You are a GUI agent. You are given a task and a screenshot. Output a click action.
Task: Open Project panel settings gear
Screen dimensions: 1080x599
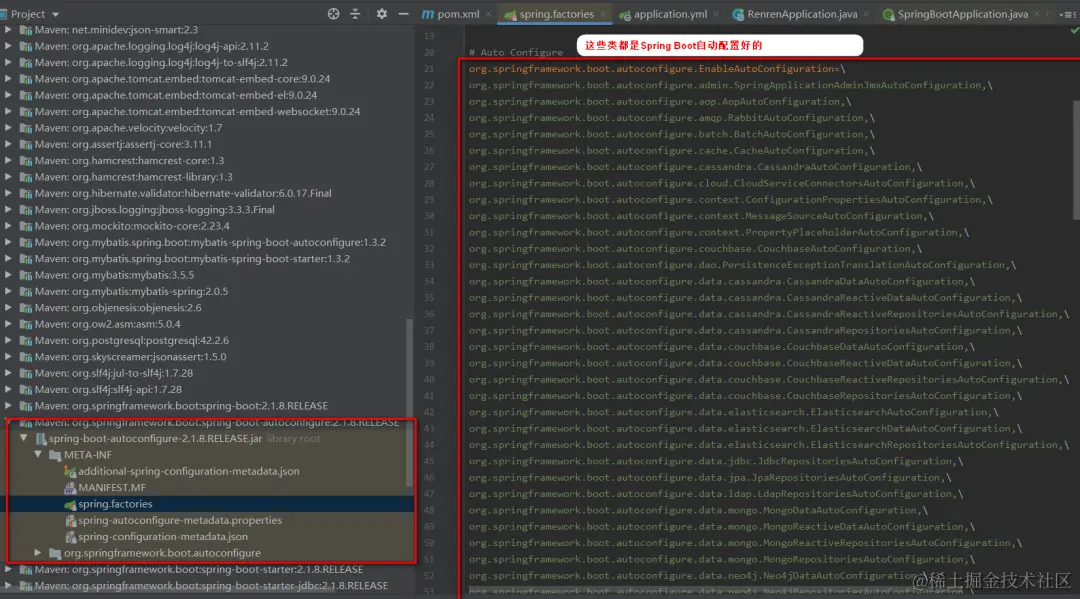pyautogui.click(x=382, y=14)
